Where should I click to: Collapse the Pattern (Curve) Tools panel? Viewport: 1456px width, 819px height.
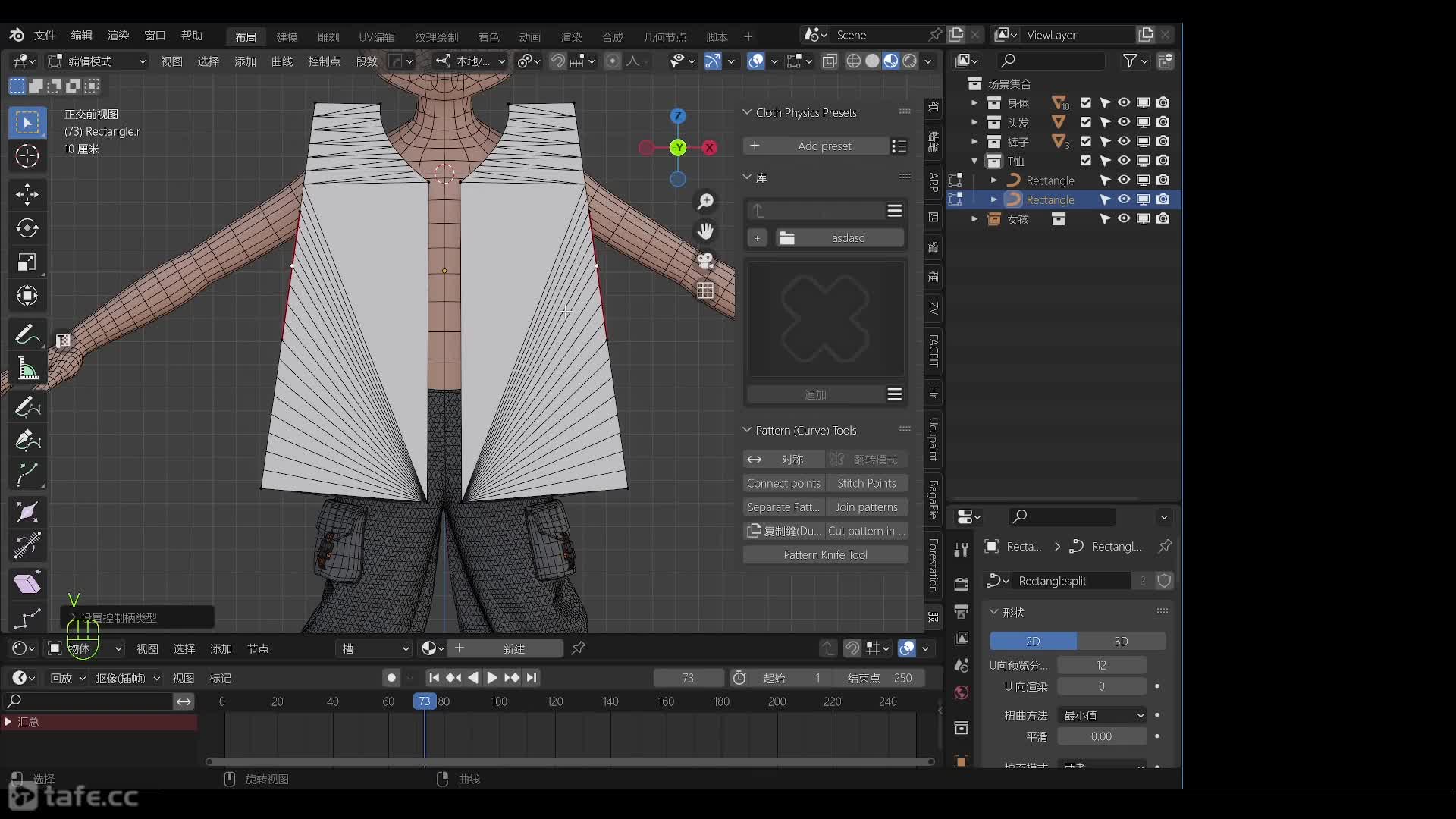747,430
